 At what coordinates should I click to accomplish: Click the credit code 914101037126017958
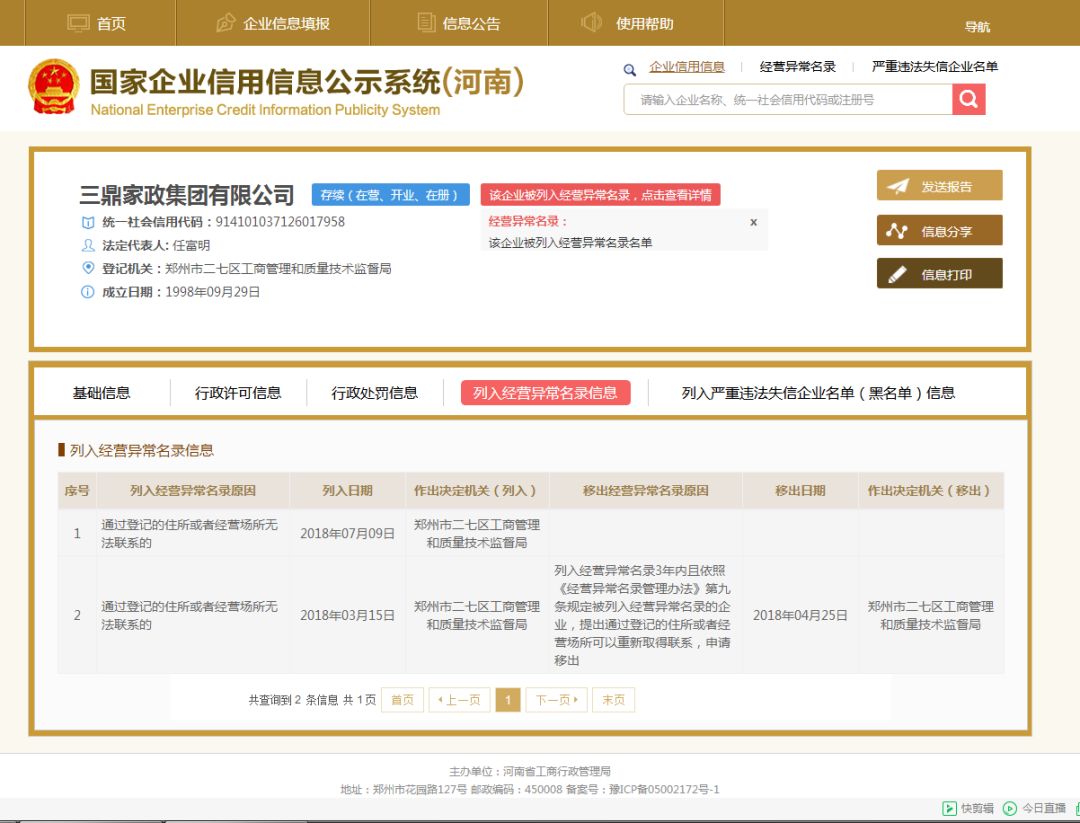pyautogui.click(x=280, y=222)
